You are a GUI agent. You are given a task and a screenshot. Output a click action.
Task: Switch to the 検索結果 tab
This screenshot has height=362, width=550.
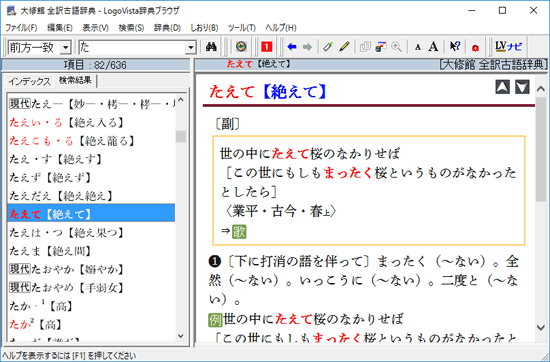click(x=75, y=80)
